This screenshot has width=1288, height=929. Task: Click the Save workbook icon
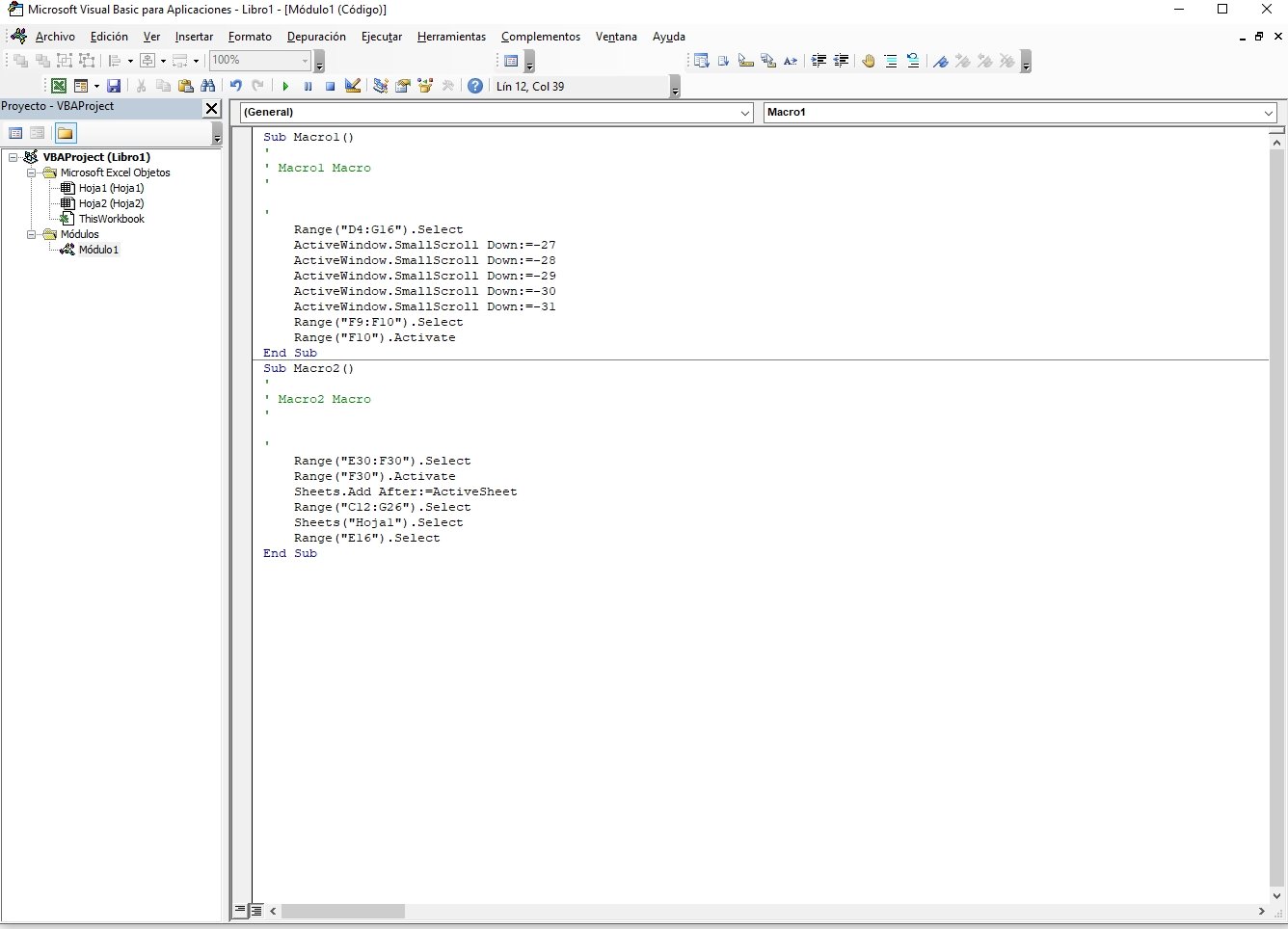[114, 87]
